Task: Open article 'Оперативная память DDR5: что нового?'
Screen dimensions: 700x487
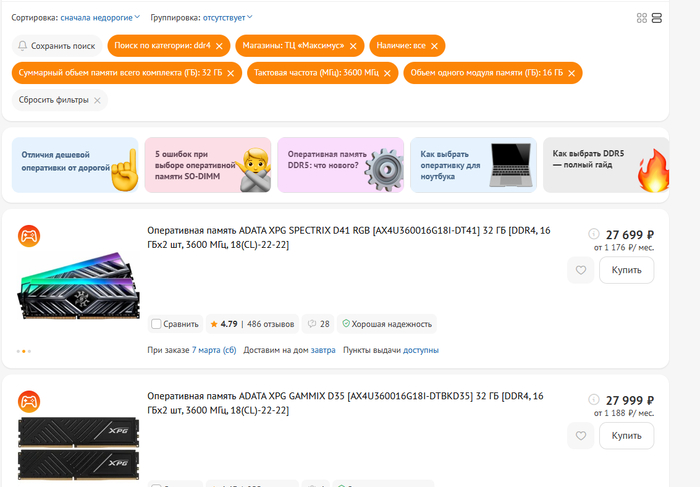Action: (x=340, y=165)
